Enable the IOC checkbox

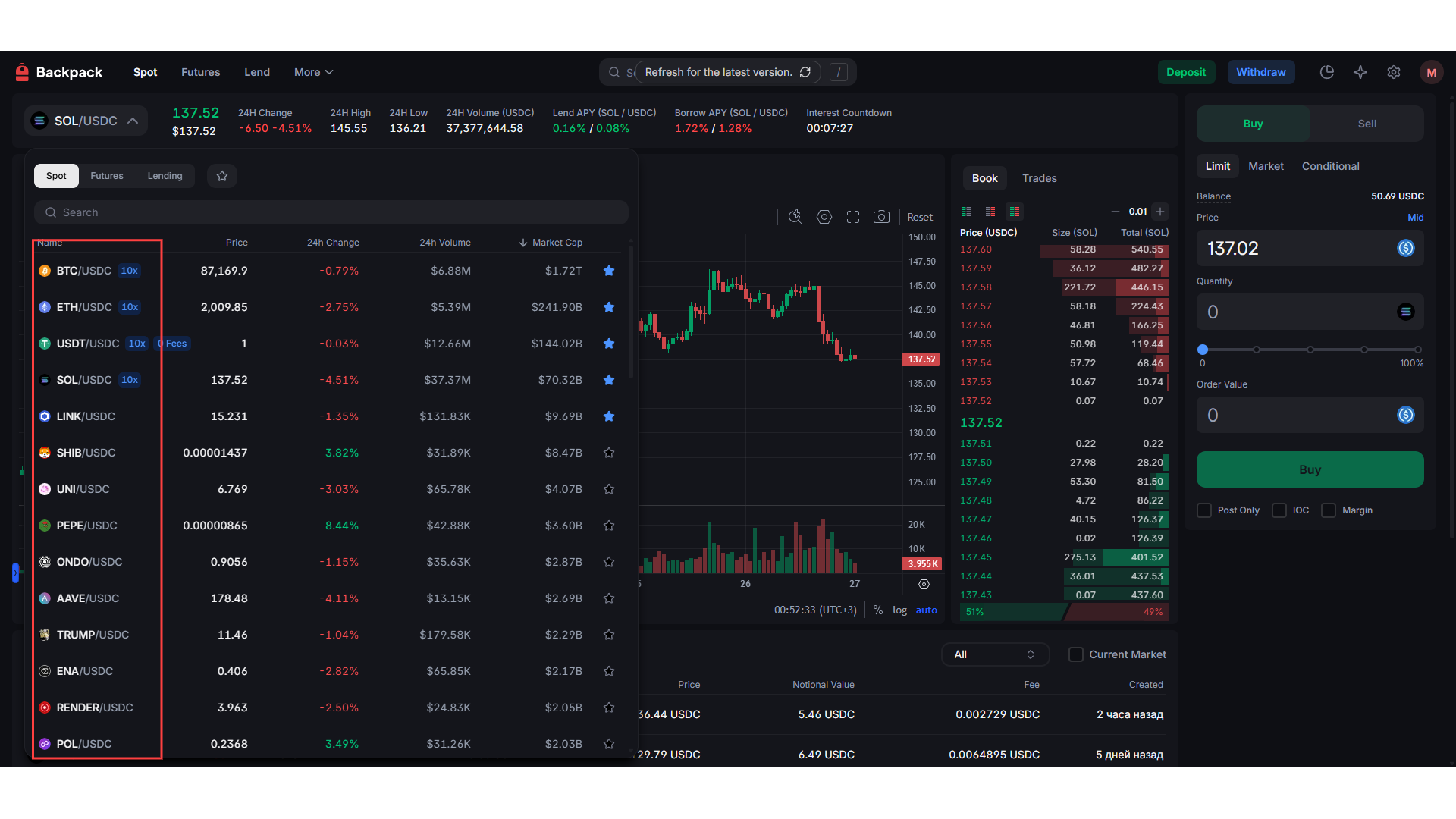[x=1280, y=510]
